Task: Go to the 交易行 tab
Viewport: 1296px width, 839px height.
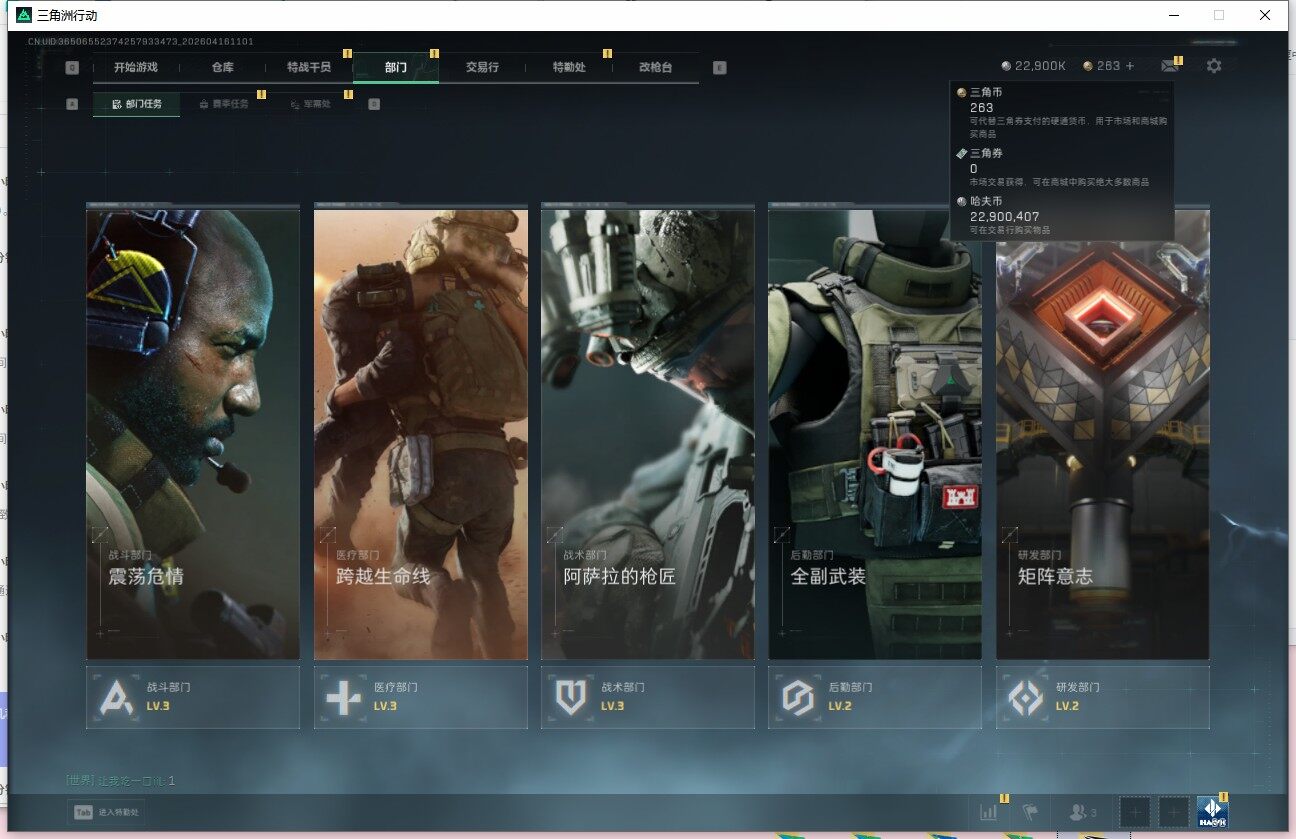Action: pos(482,67)
